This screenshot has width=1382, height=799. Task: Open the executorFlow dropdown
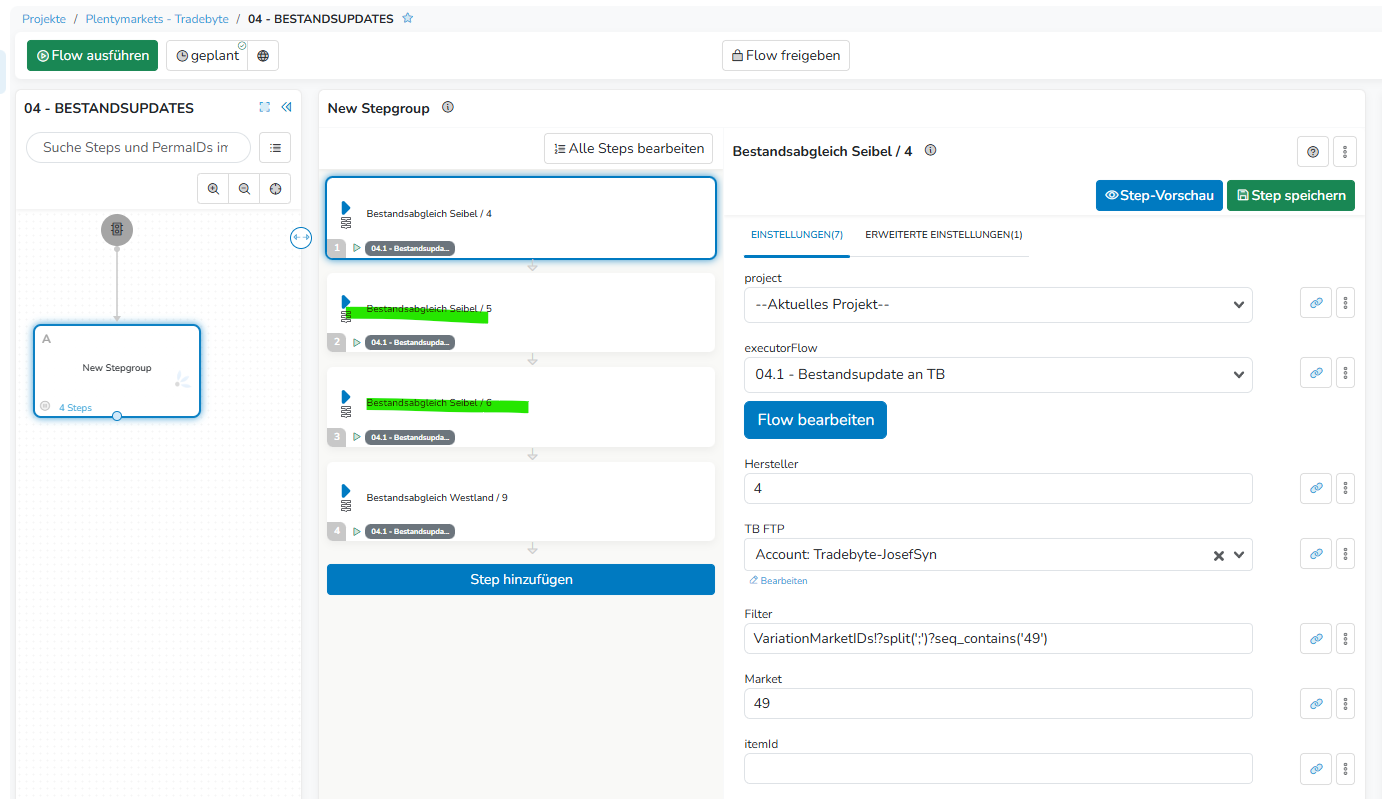click(997, 374)
